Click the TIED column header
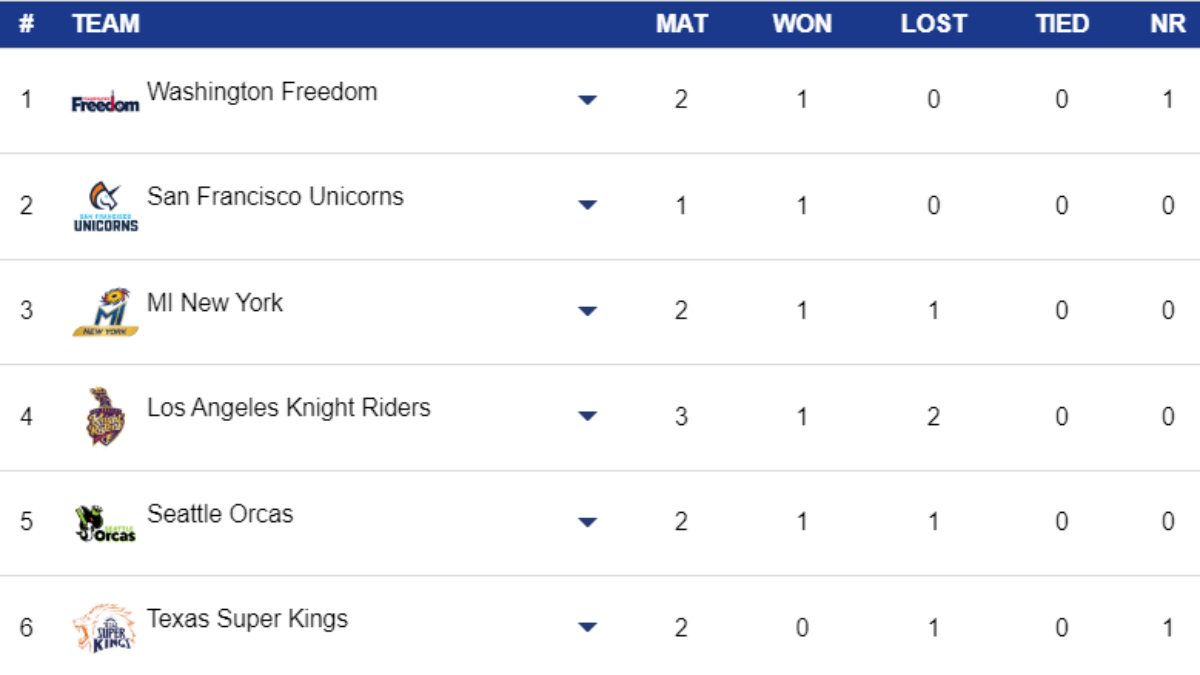 [x=1062, y=24]
